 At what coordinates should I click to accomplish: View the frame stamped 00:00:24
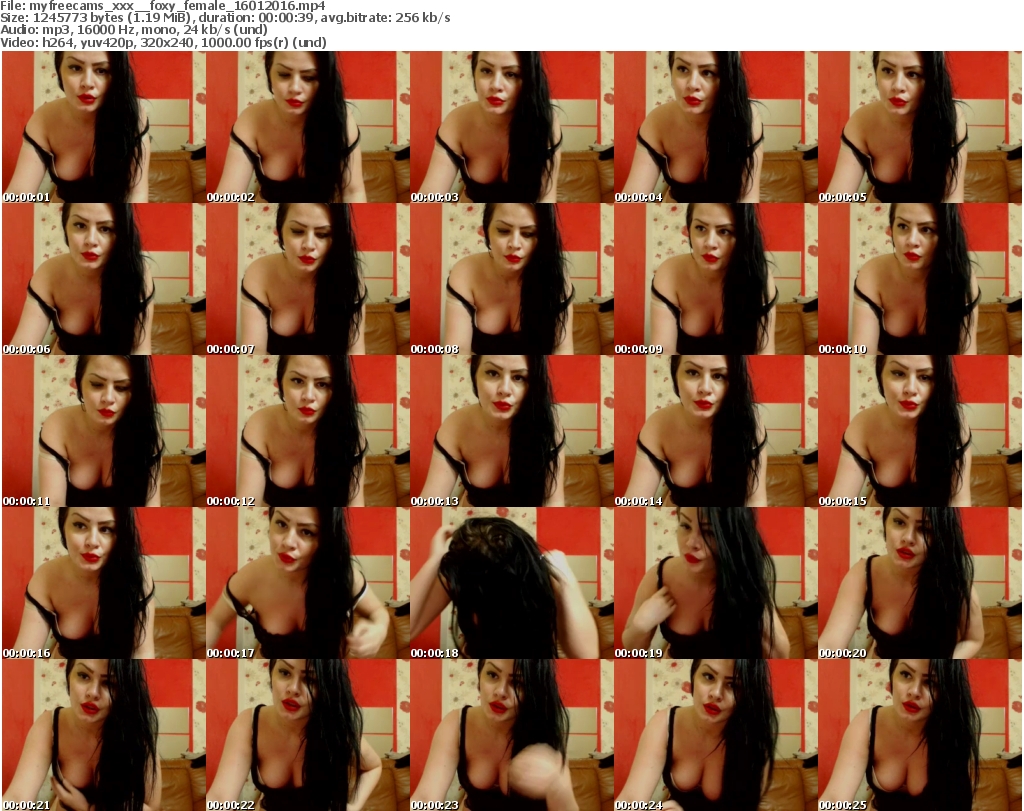715,735
